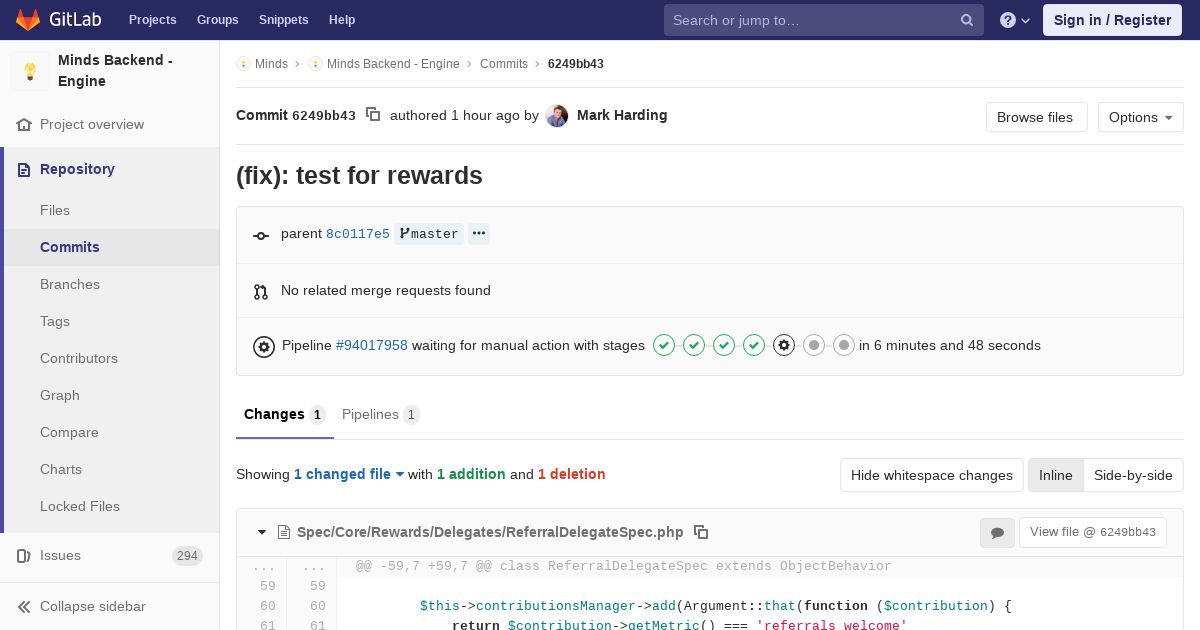1200x630 pixels.
Task: Open the Options dropdown
Action: click(x=1140, y=117)
